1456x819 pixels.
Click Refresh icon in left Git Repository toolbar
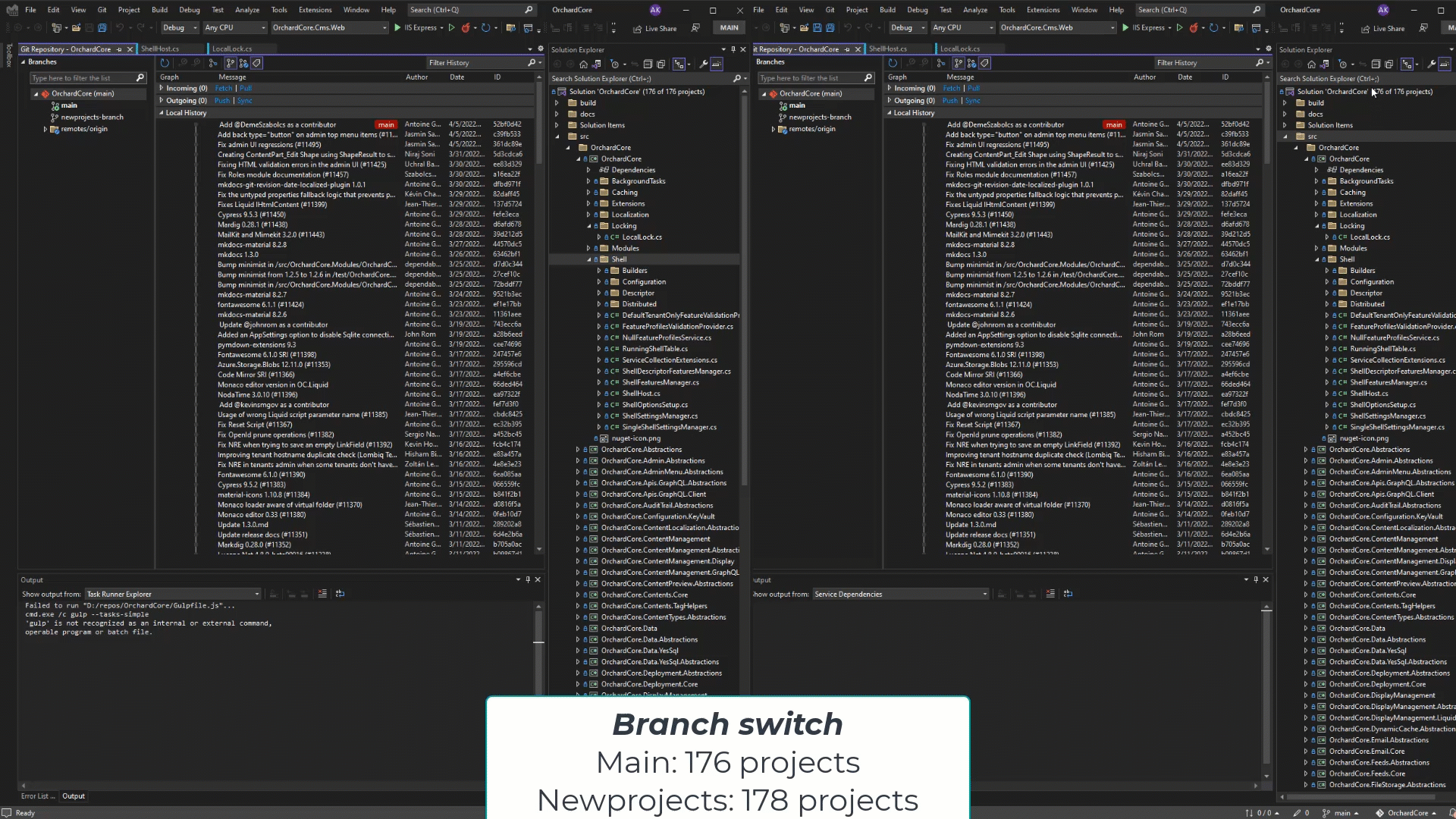tap(165, 63)
